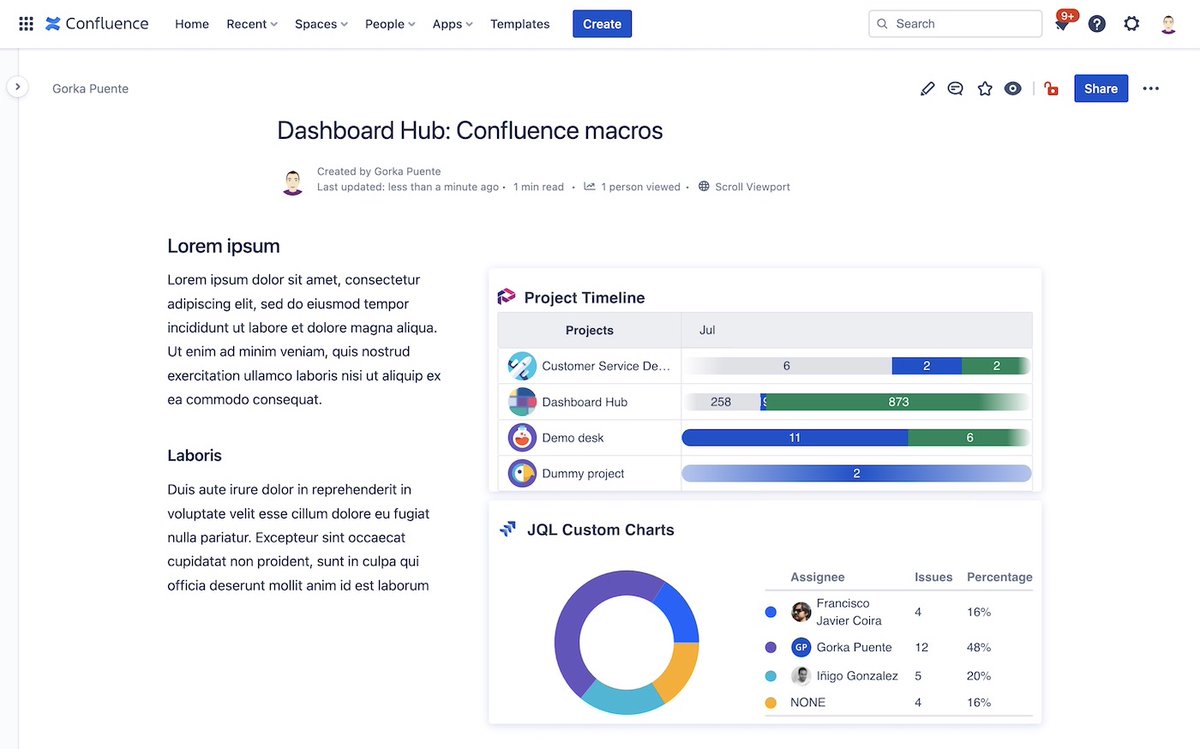Viewport: 1200px width, 749px height.
Task: Open the user profile avatar menu
Action: pyautogui.click(x=1168, y=24)
